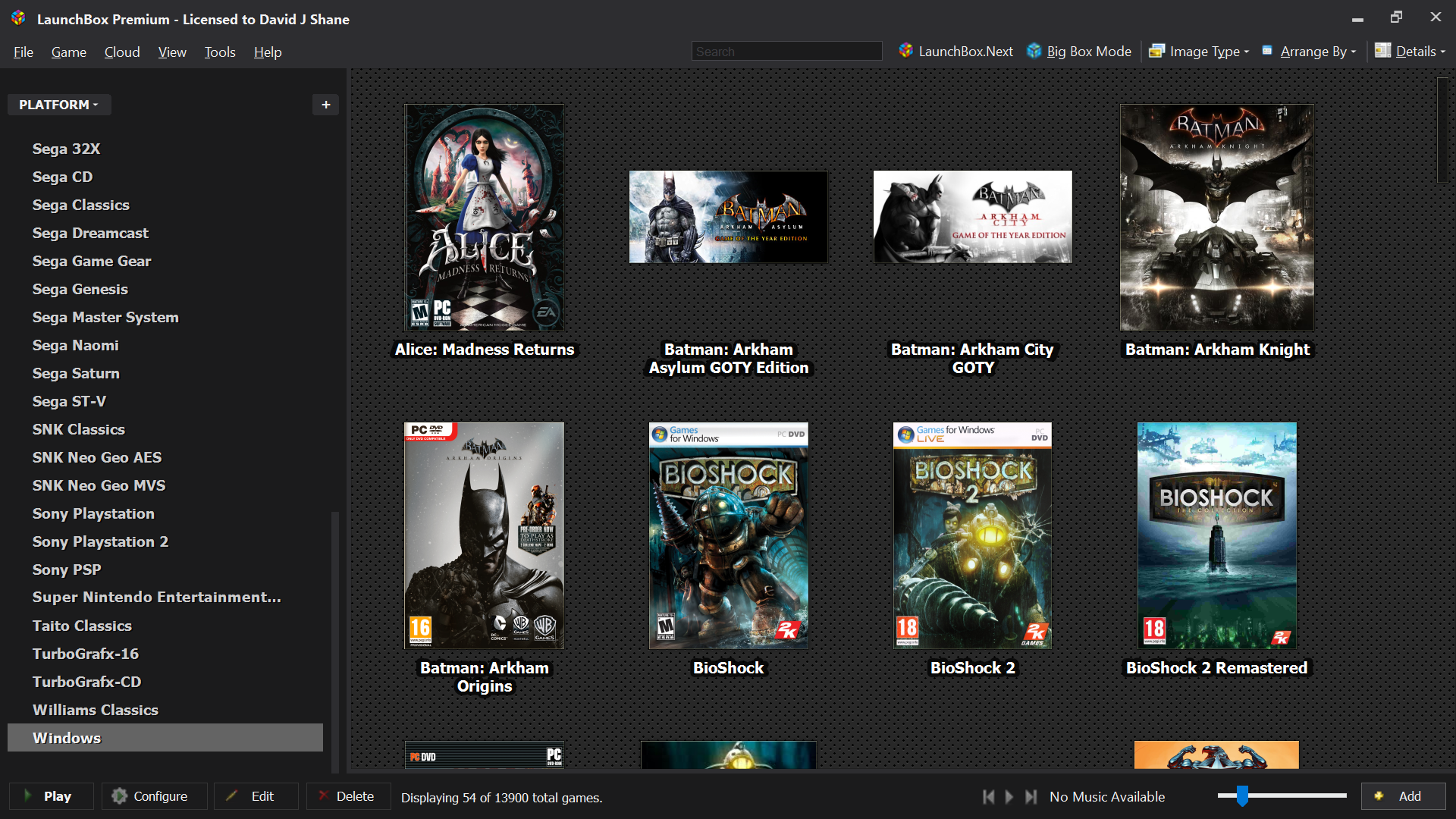This screenshot has height=819, width=1456.
Task: Open the Arrange By dropdown
Action: [x=1309, y=52]
